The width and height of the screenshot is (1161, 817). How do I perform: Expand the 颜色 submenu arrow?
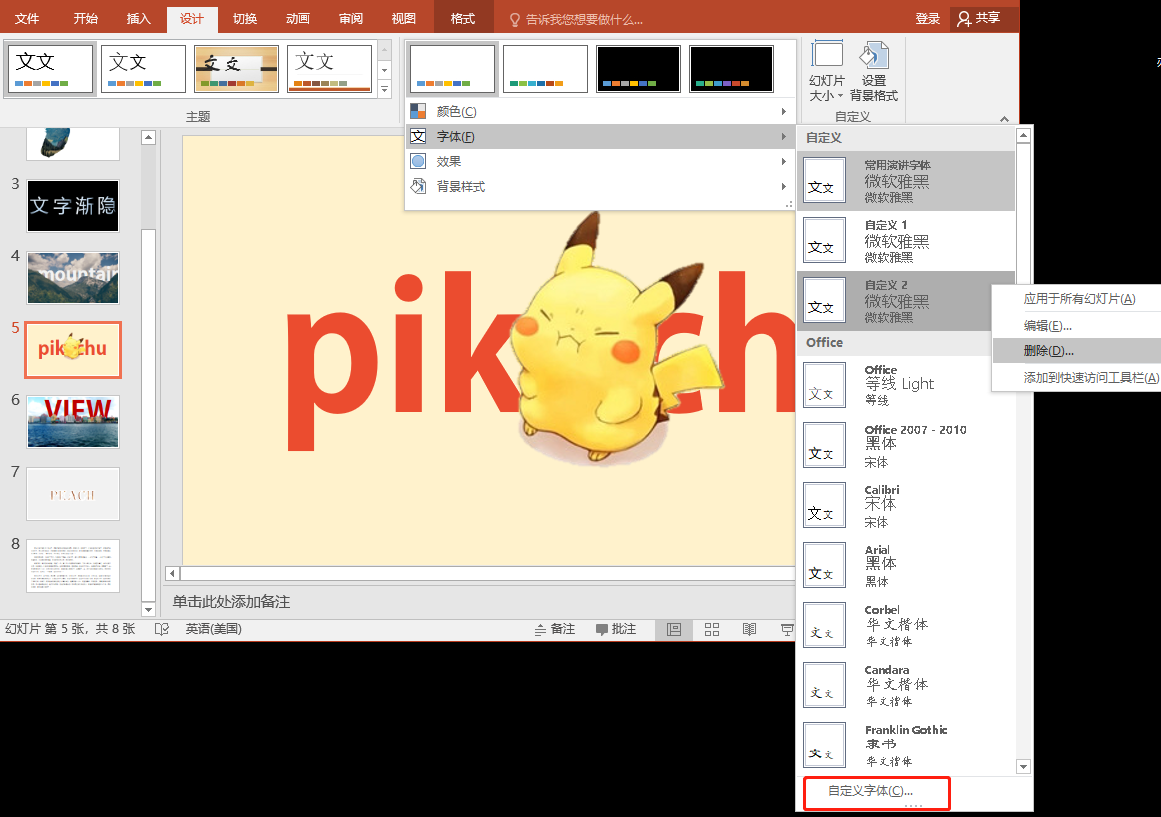pos(783,112)
